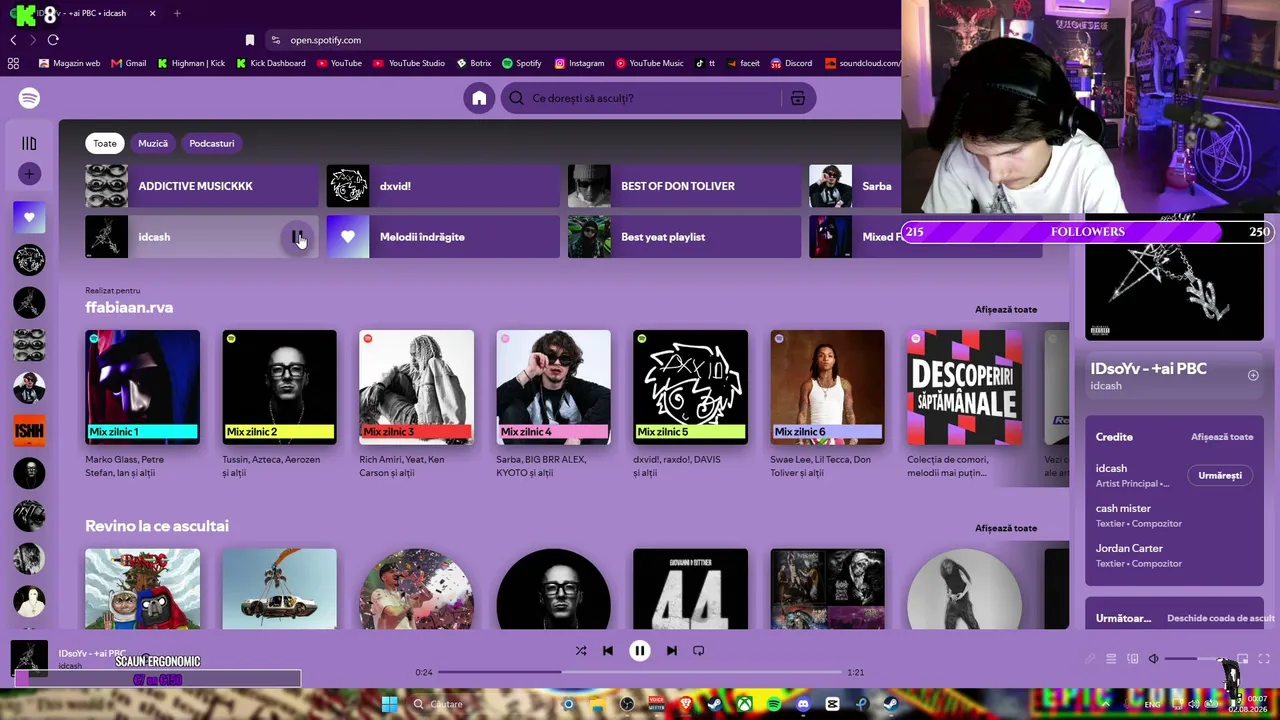Screen dimensions: 1280x720
Task: Open the Windows Start menu
Action: click(x=390, y=704)
